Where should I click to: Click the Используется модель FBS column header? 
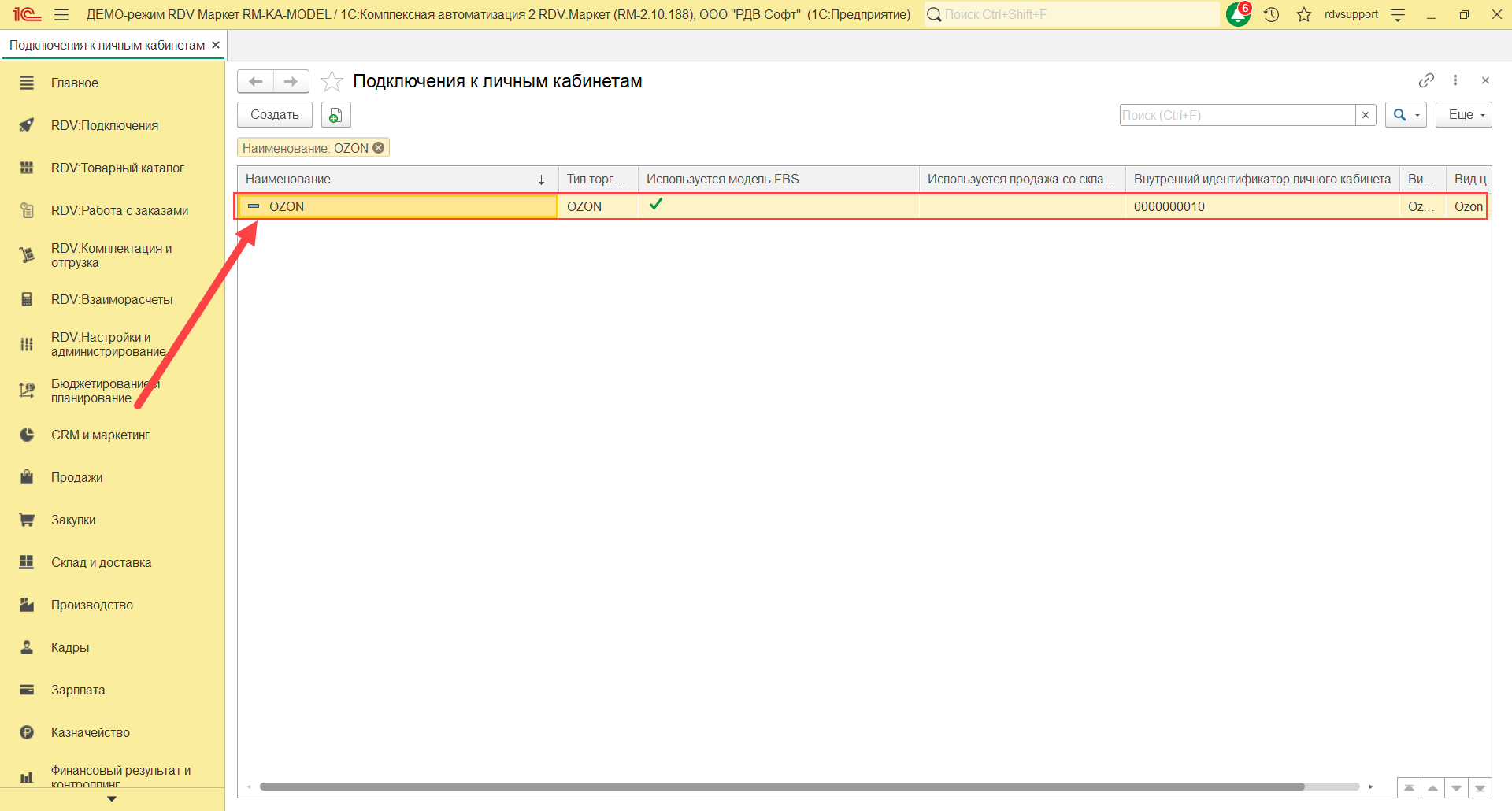tap(778, 179)
